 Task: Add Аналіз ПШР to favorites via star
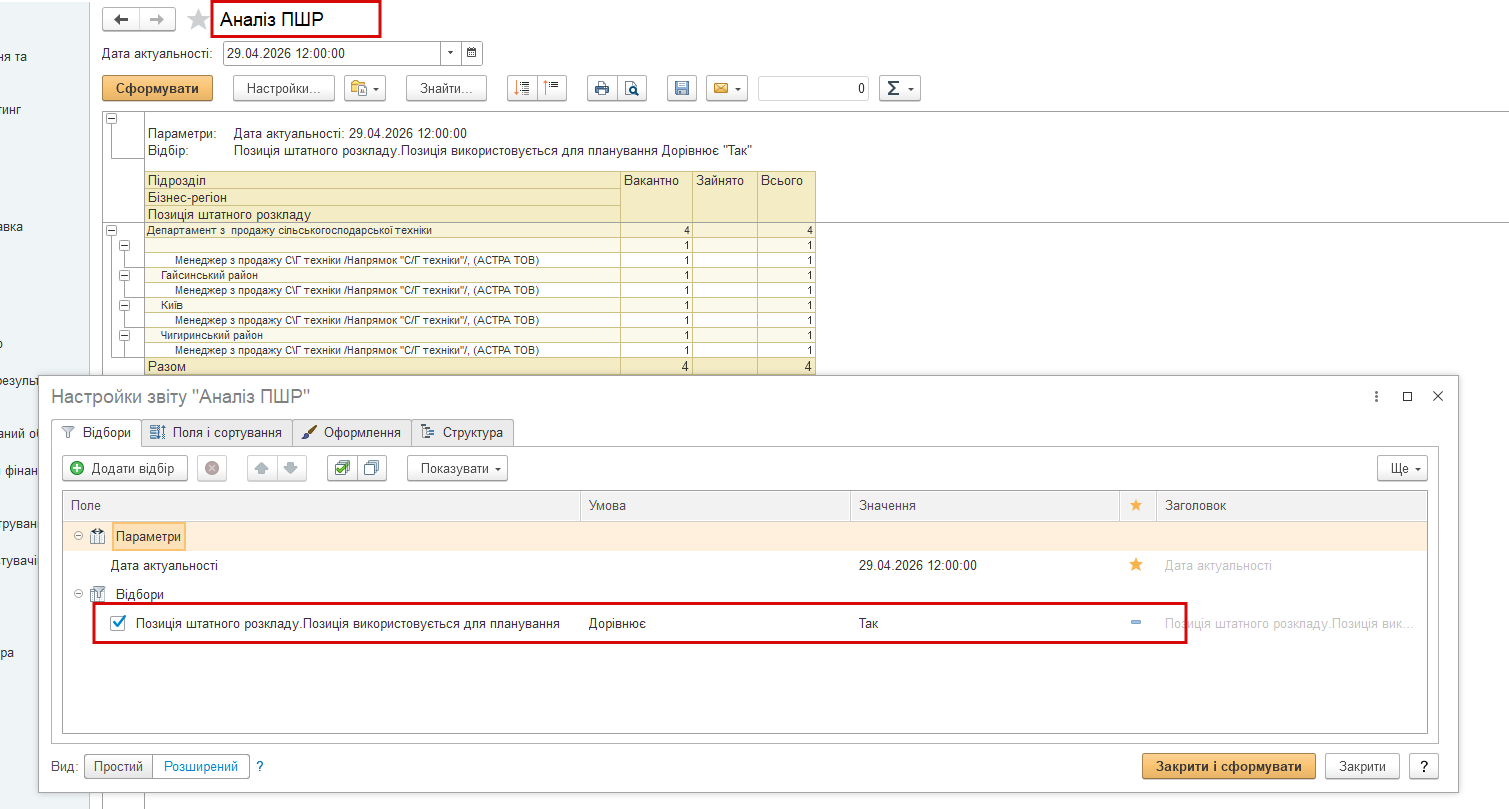coord(199,19)
